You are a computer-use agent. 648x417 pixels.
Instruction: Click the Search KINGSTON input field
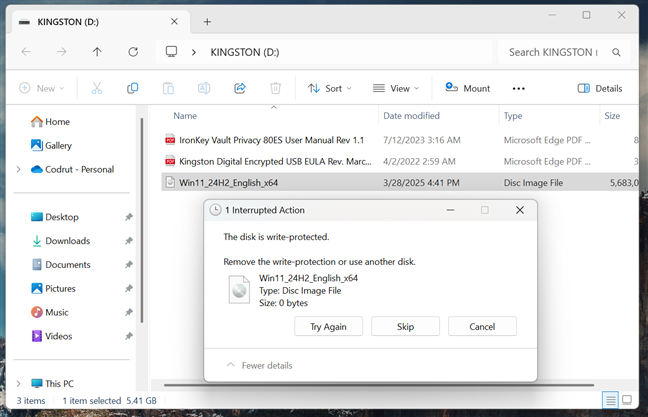[x=553, y=52]
